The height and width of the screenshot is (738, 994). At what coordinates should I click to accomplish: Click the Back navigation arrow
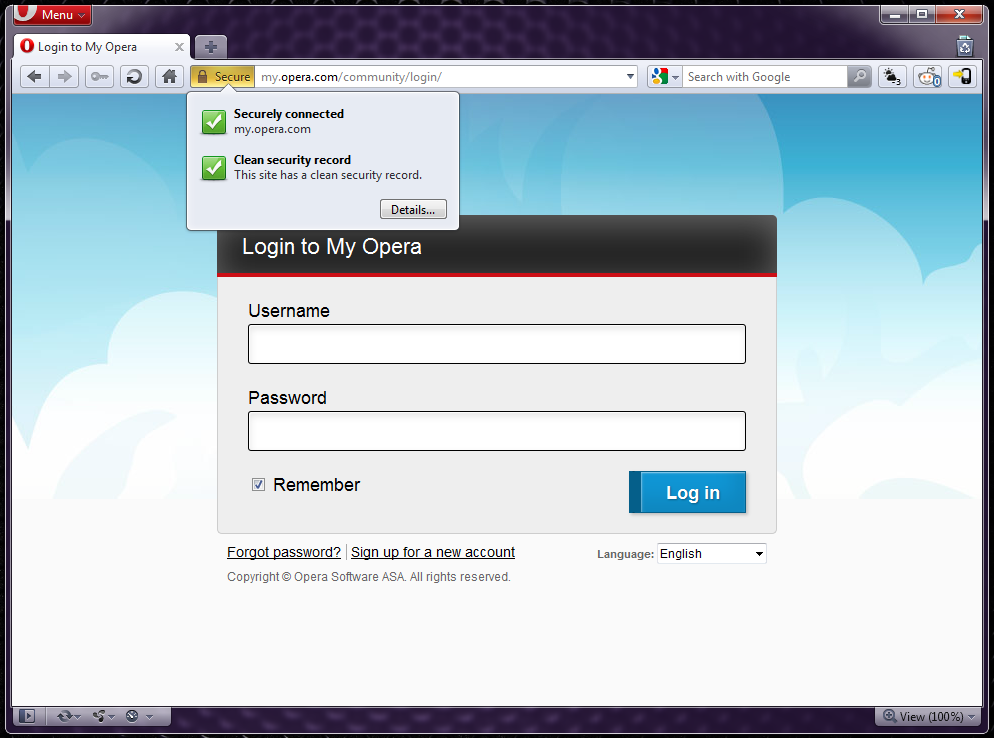click(35, 77)
